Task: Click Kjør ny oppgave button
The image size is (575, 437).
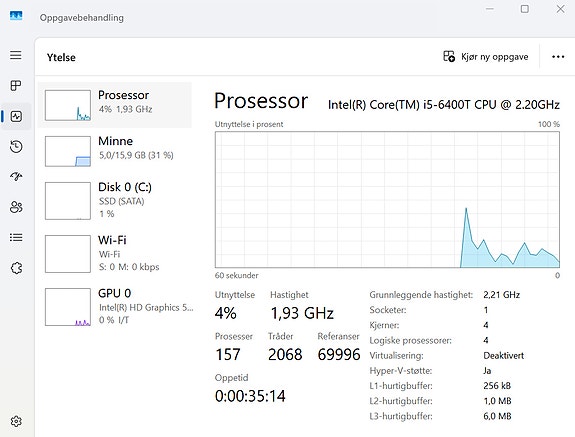Action: pyautogui.click(x=486, y=57)
